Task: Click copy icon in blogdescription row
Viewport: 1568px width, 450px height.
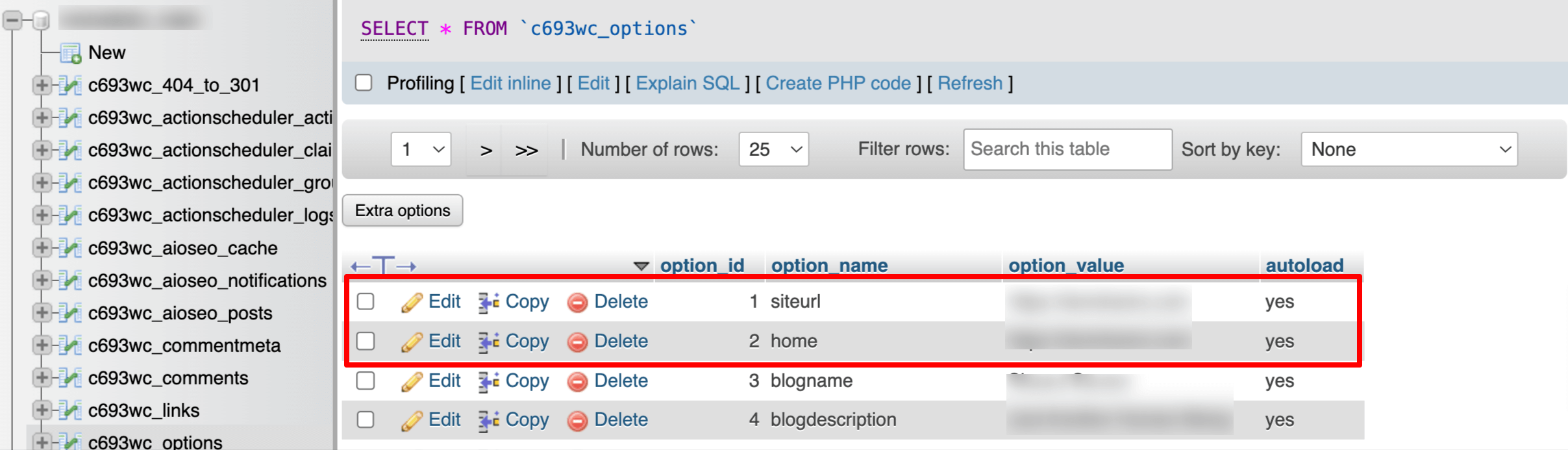Action: point(489,420)
